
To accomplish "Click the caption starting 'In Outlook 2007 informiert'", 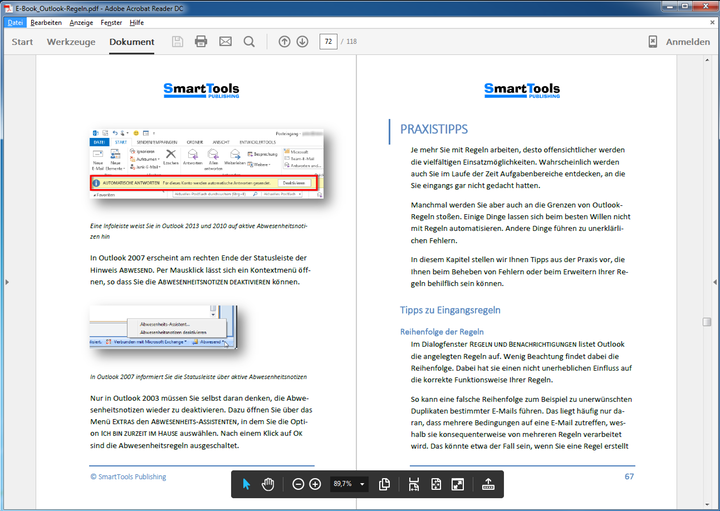I will pyautogui.click(x=198, y=377).
